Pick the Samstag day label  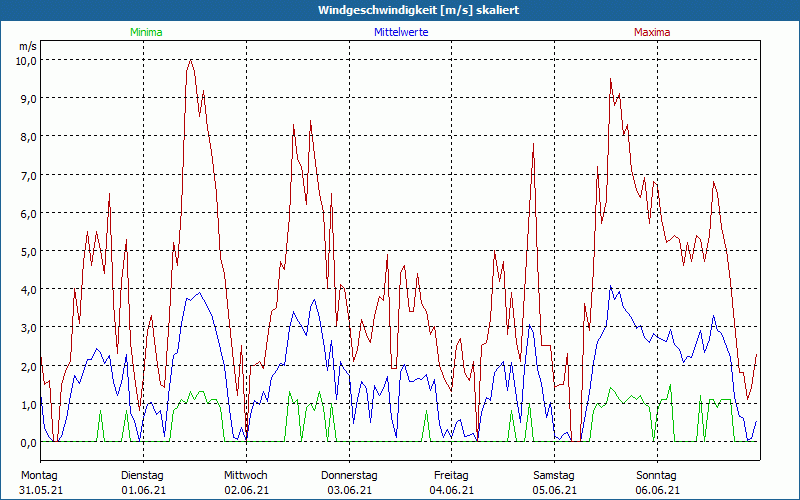pos(554,475)
